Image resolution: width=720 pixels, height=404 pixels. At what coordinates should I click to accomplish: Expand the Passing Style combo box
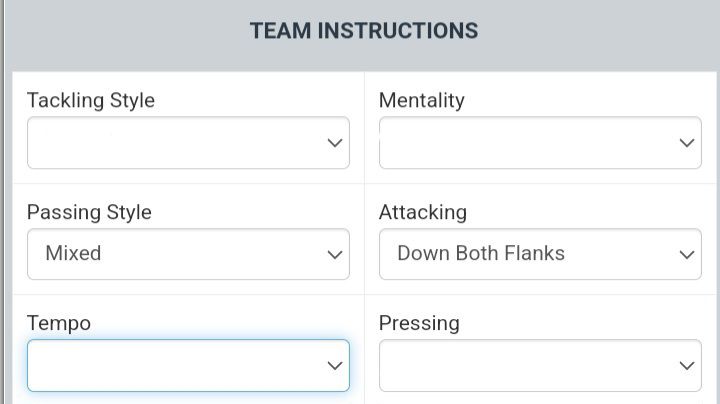pos(188,254)
